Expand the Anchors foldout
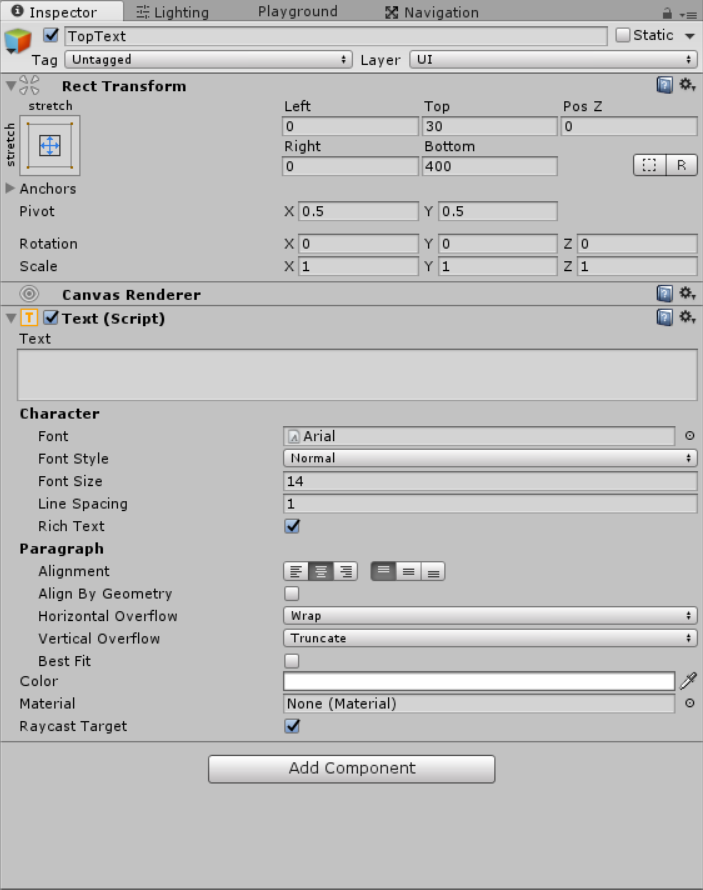Viewport: 703px width, 890px height. [x=10, y=188]
